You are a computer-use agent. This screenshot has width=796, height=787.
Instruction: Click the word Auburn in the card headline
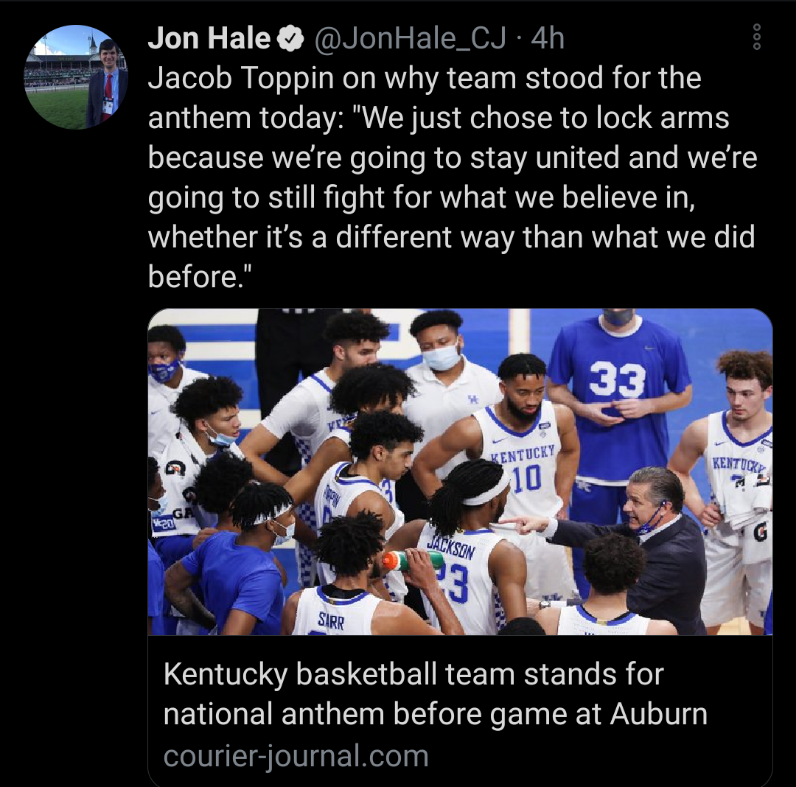[656, 714]
